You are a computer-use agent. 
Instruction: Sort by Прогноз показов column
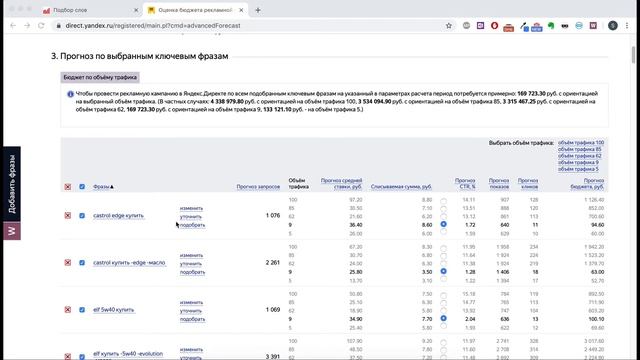click(499, 183)
